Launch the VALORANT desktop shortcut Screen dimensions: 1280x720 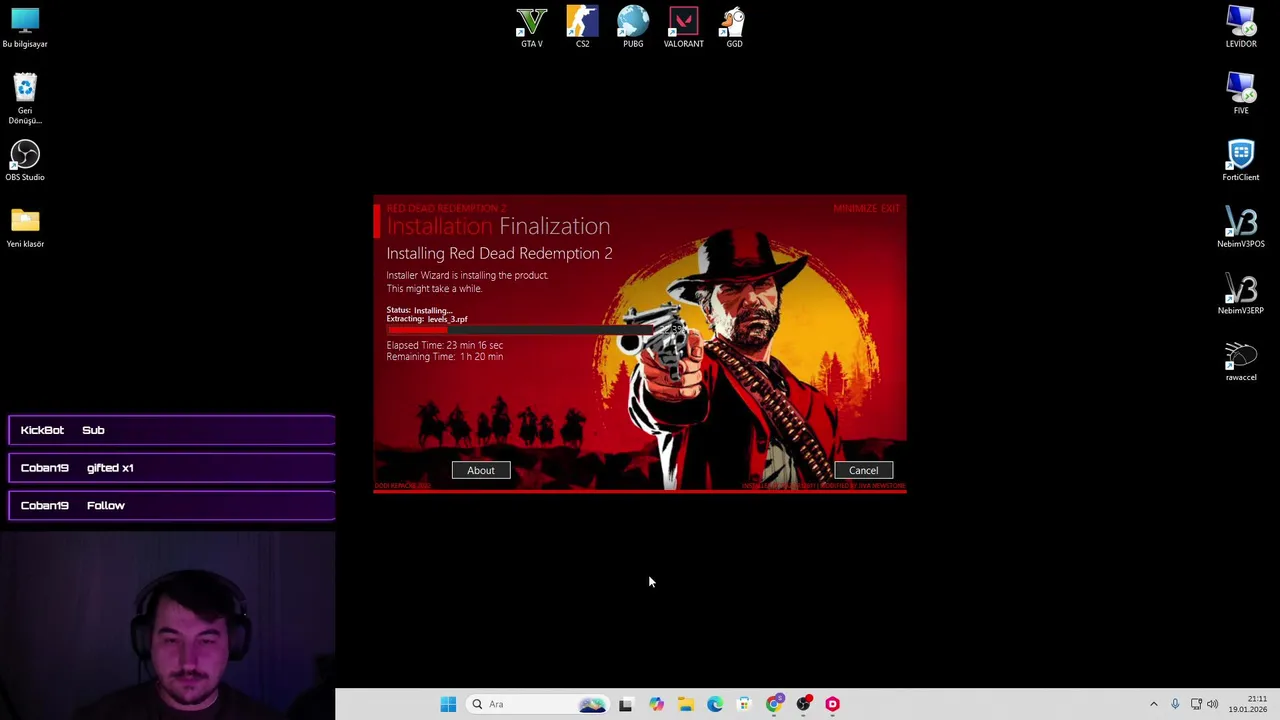pos(684,27)
